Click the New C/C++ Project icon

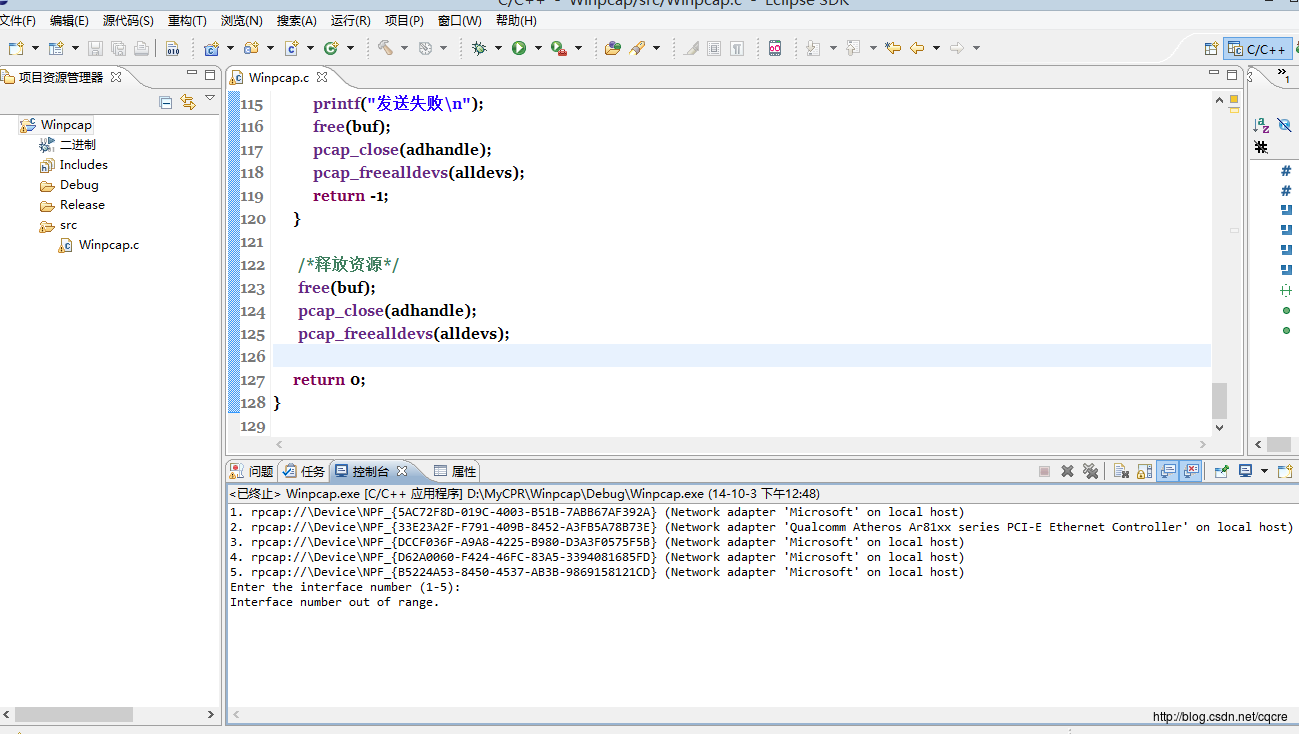(x=211, y=48)
